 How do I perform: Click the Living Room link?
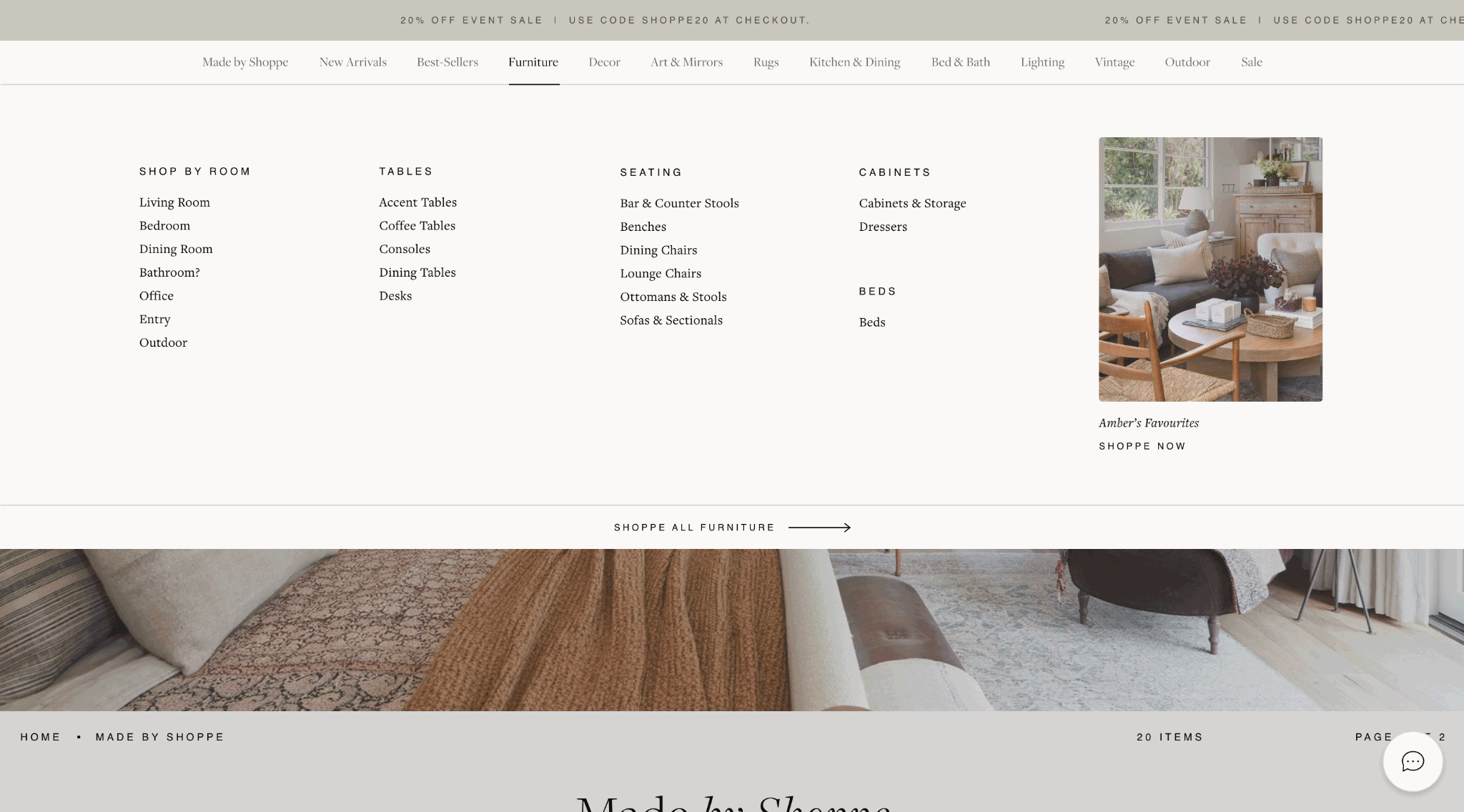(174, 202)
